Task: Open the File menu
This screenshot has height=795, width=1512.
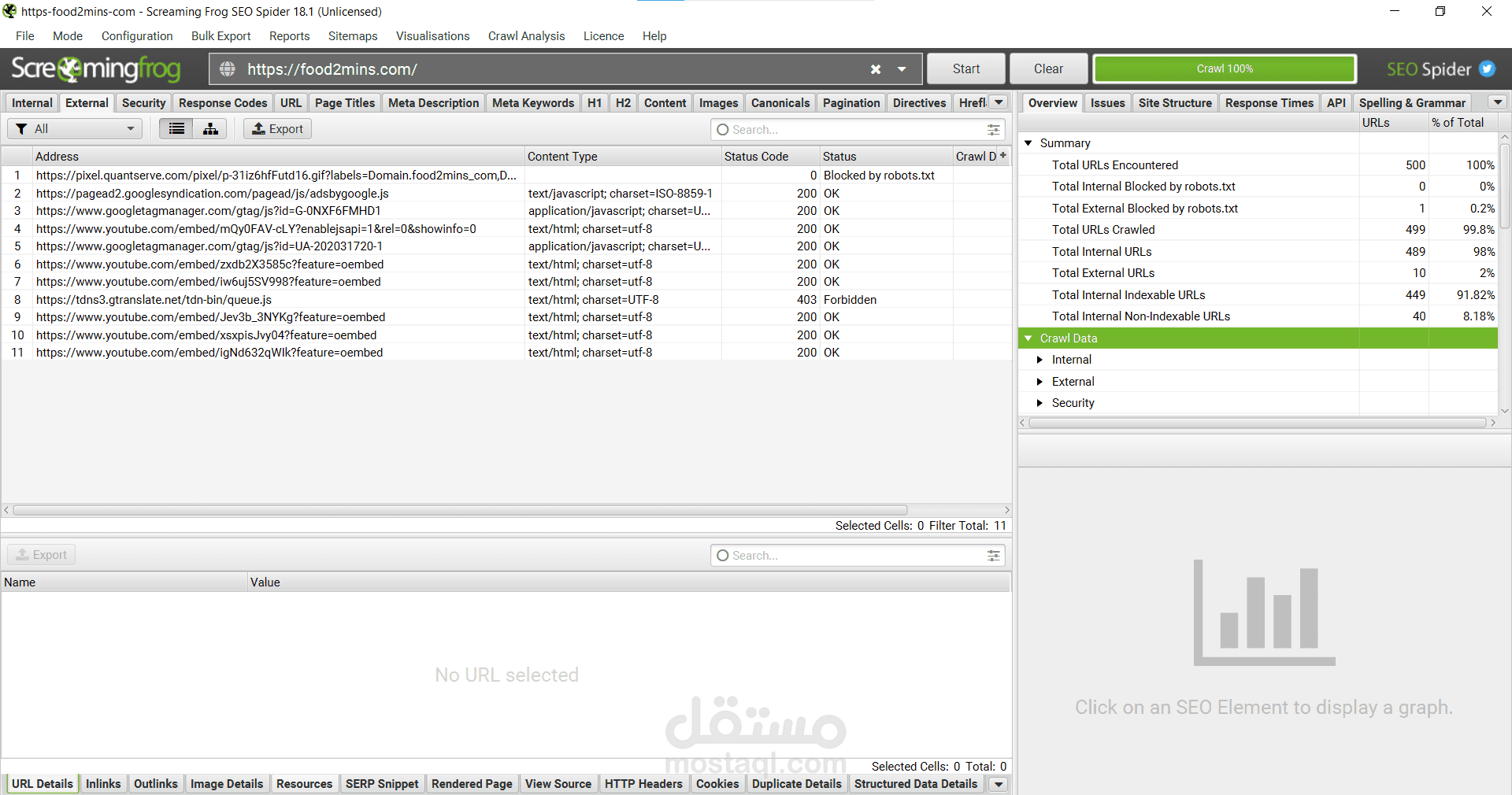Action: tap(25, 36)
